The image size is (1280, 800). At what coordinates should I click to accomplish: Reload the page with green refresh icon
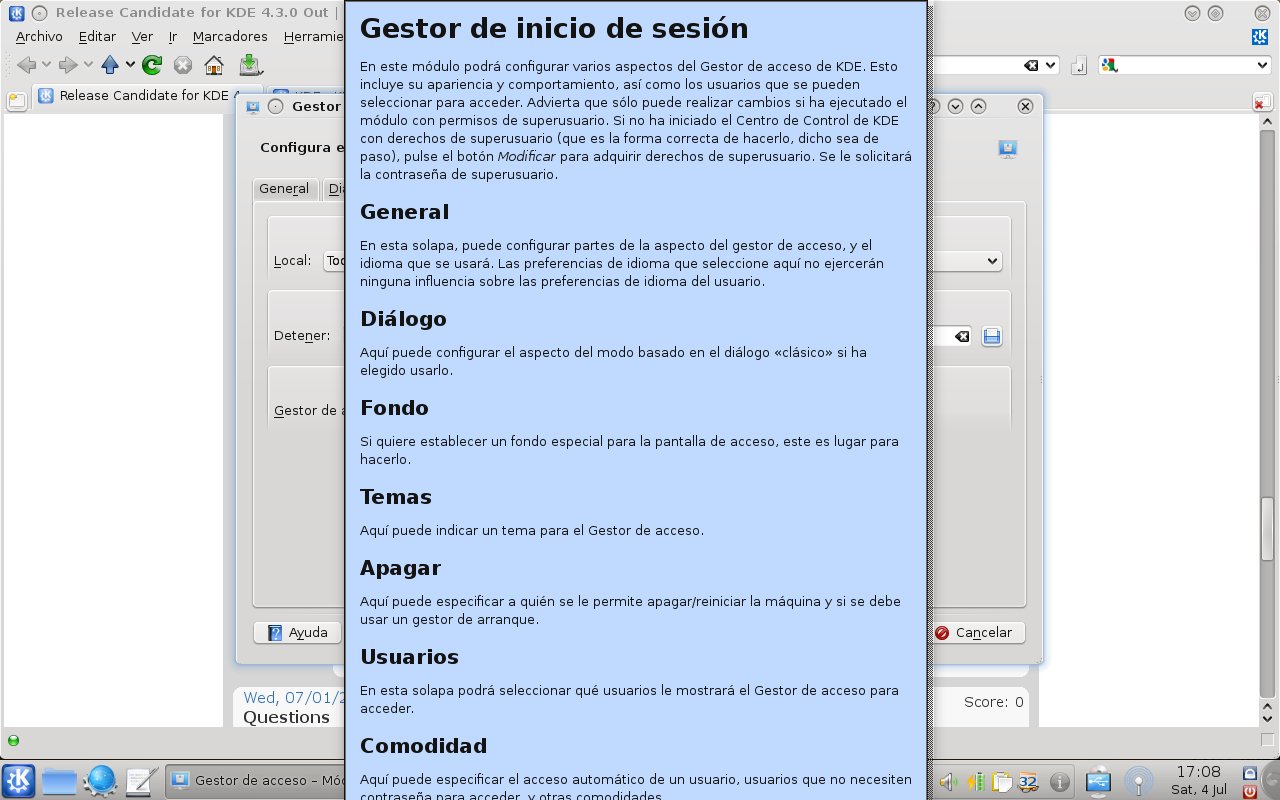coord(152,65)
